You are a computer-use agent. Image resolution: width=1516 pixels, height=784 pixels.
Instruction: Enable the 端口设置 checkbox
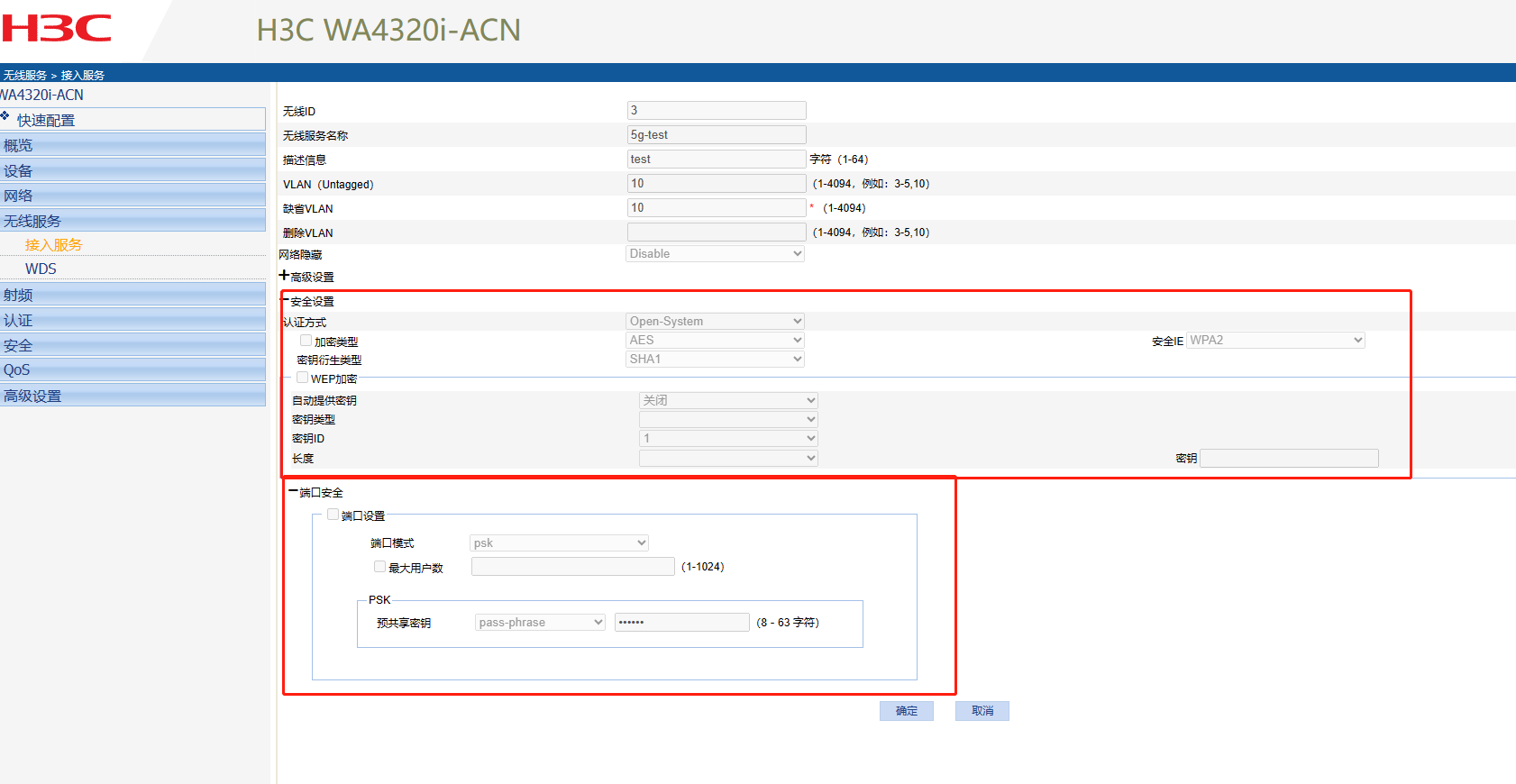pyautogui.click(x=333, y=515)
